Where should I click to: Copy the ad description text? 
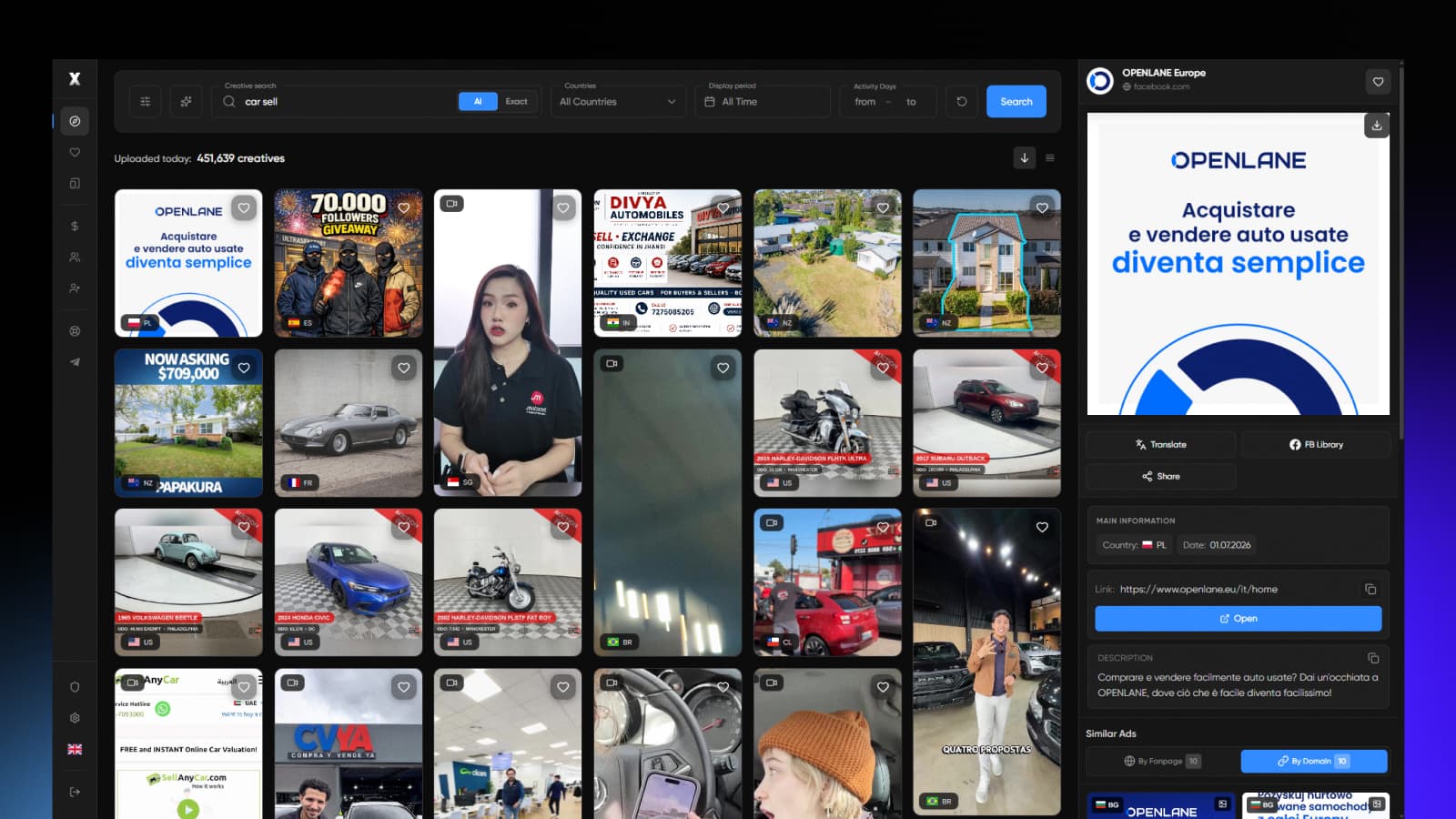tap(1373, 658)
